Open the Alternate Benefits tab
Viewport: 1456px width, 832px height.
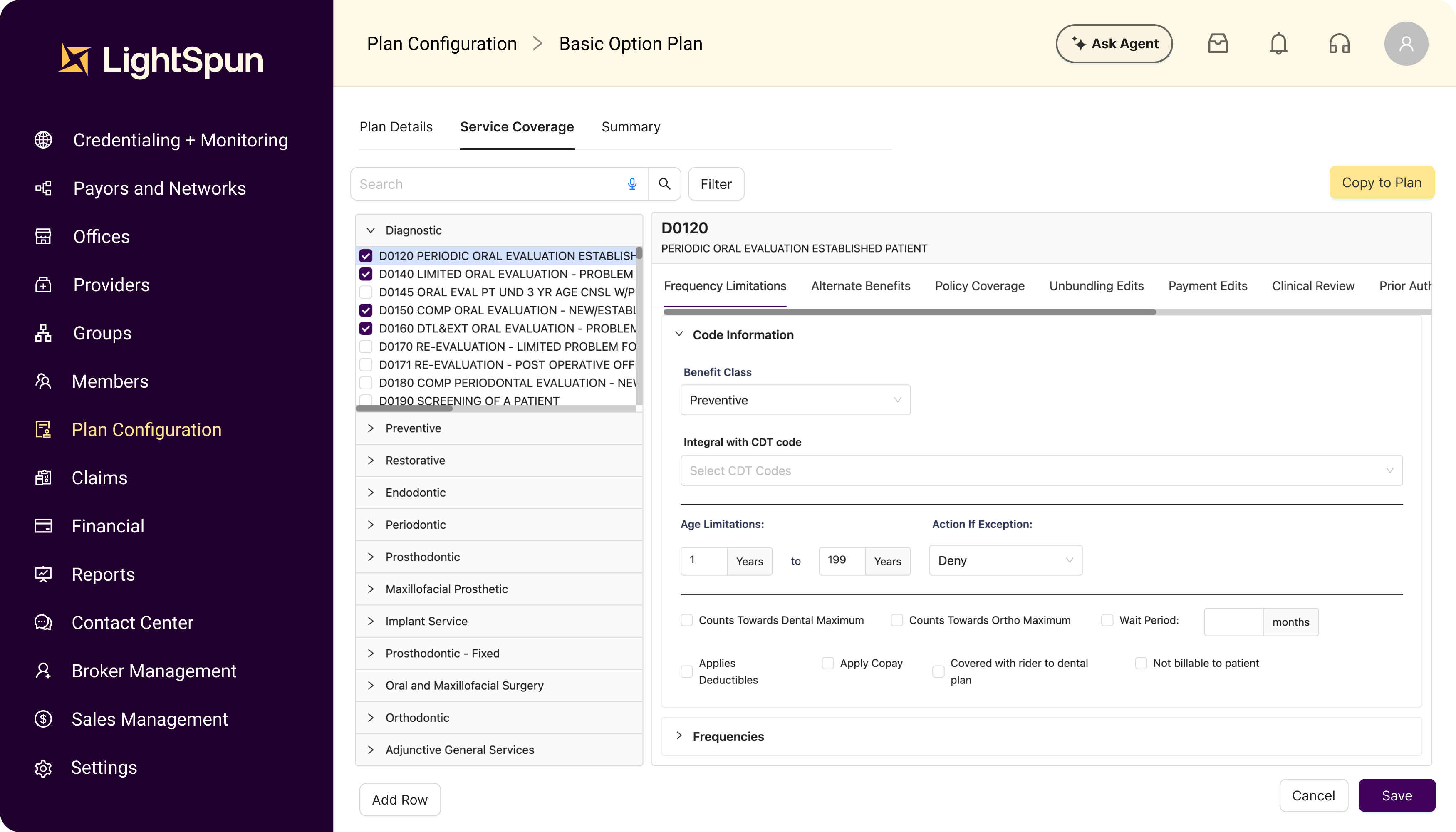861,286
